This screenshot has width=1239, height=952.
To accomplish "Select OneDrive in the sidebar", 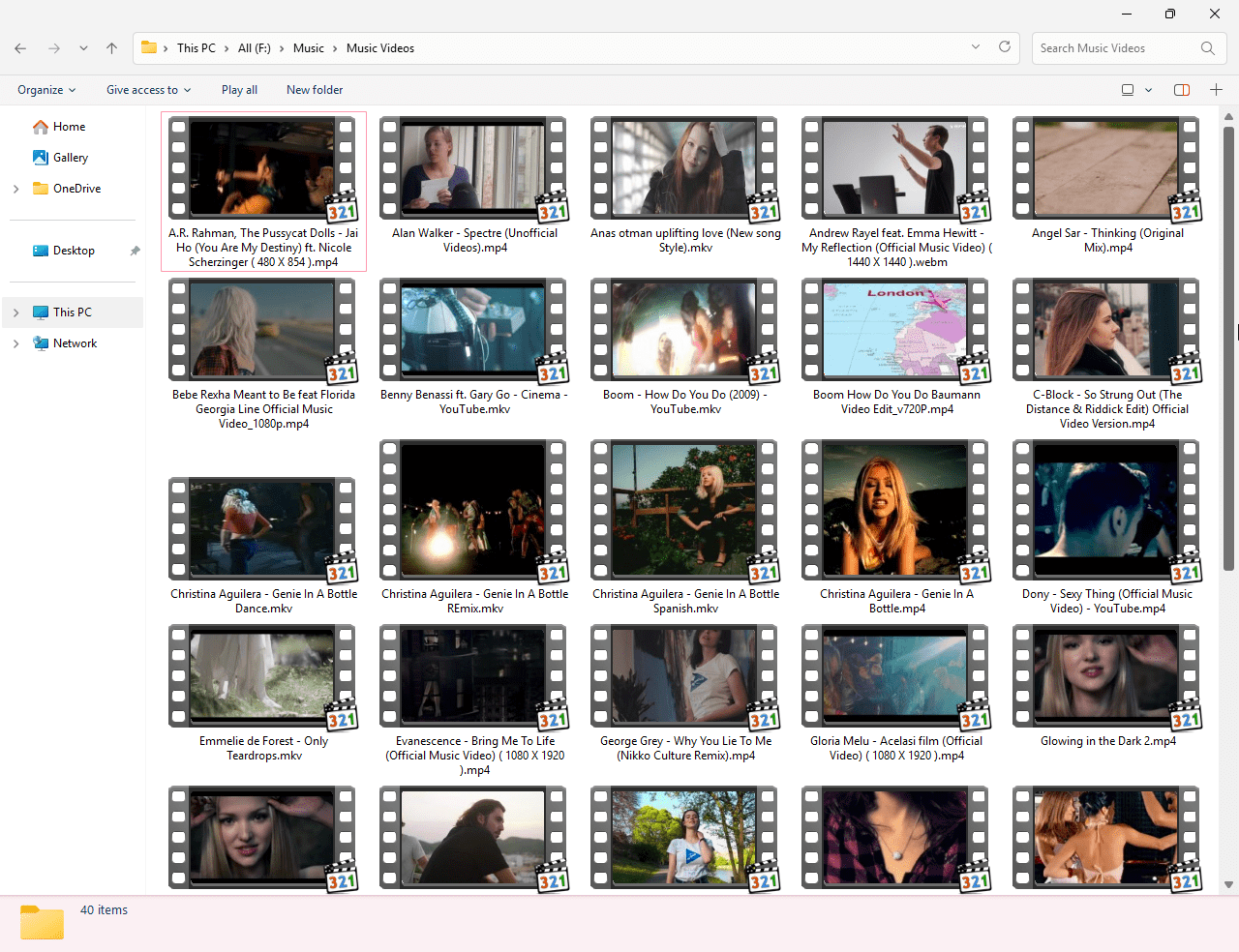I will pos(76,189).
